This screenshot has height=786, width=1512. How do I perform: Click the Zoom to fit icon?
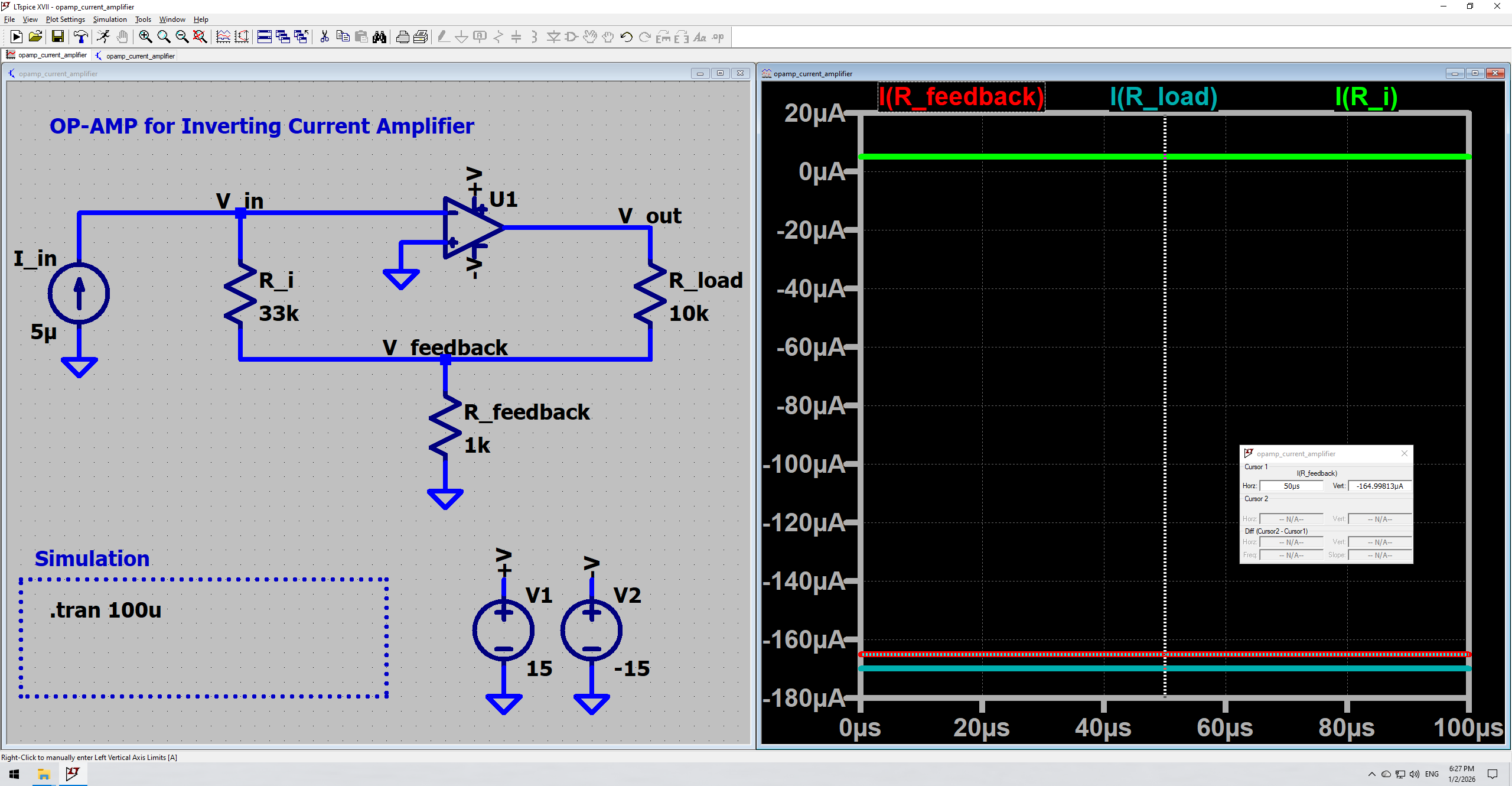point(200,37)
